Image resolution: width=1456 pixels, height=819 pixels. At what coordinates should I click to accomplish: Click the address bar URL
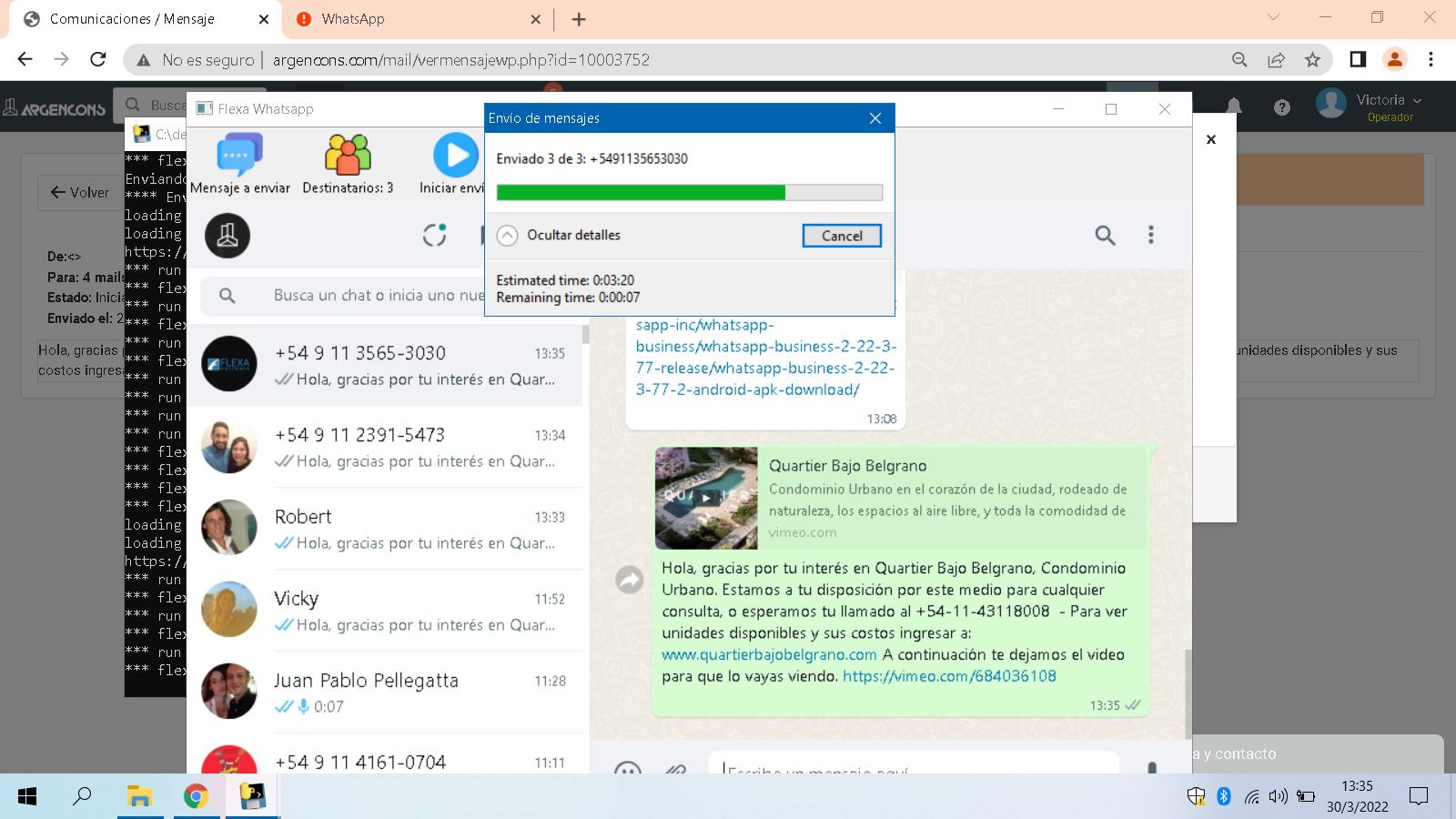point(461,60)
